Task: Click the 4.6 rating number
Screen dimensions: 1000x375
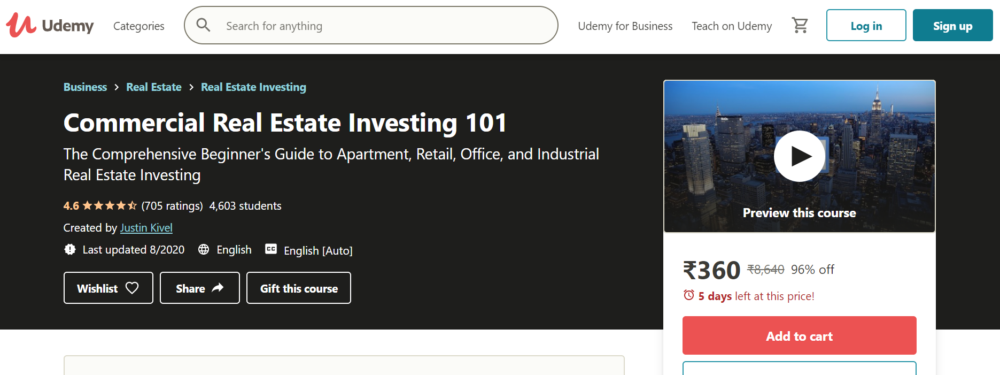Action: point(71,206)
